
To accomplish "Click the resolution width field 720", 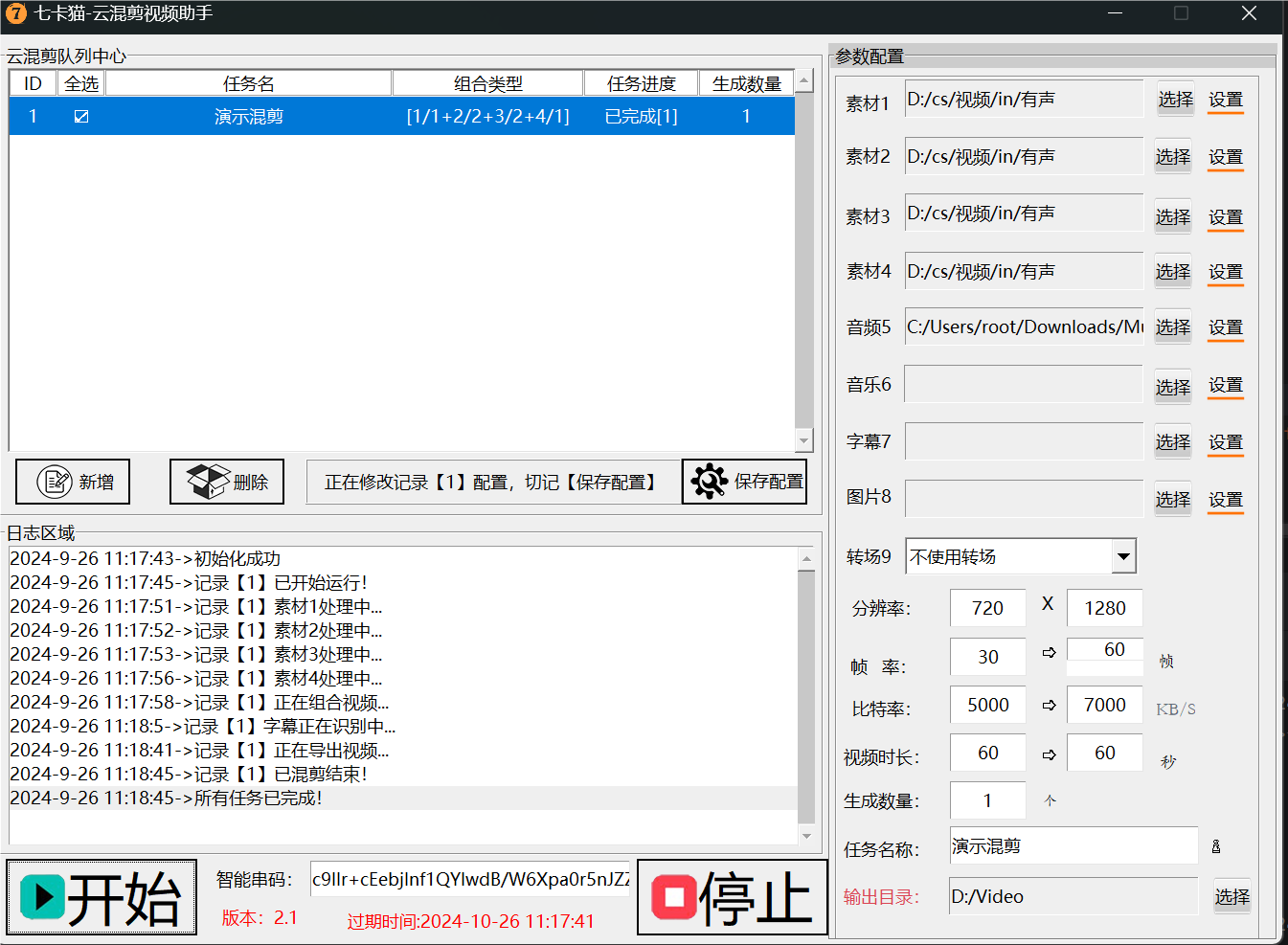I will (988, 608).
